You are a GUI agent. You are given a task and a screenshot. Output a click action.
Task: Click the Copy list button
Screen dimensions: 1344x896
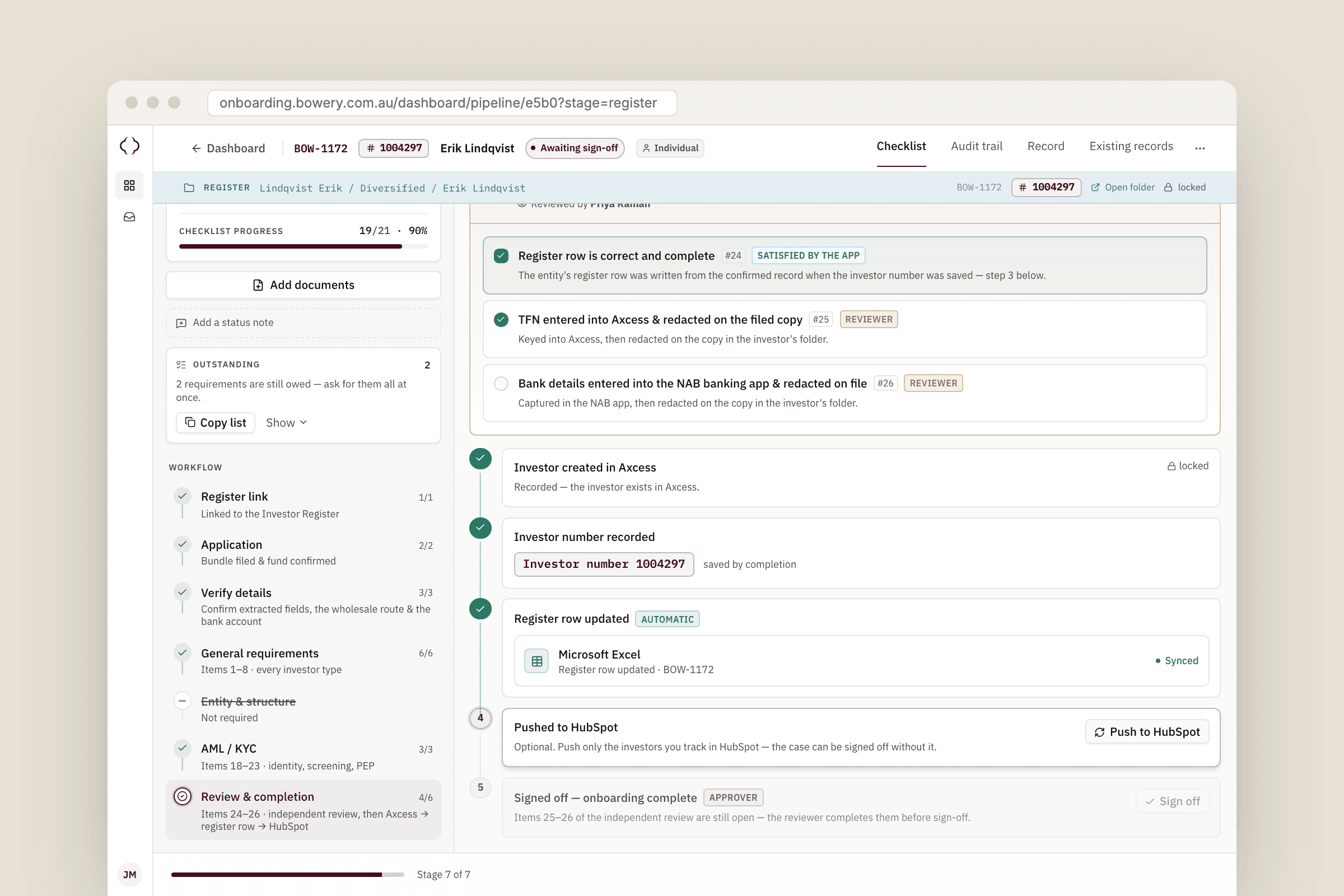point(216,423)
